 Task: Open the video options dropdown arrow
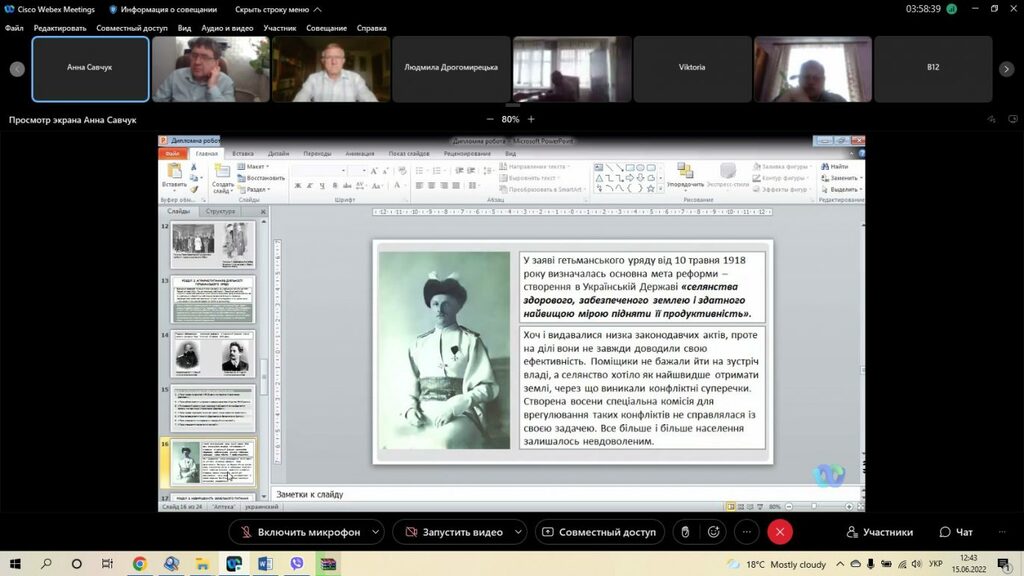click(x=517, y=532)
